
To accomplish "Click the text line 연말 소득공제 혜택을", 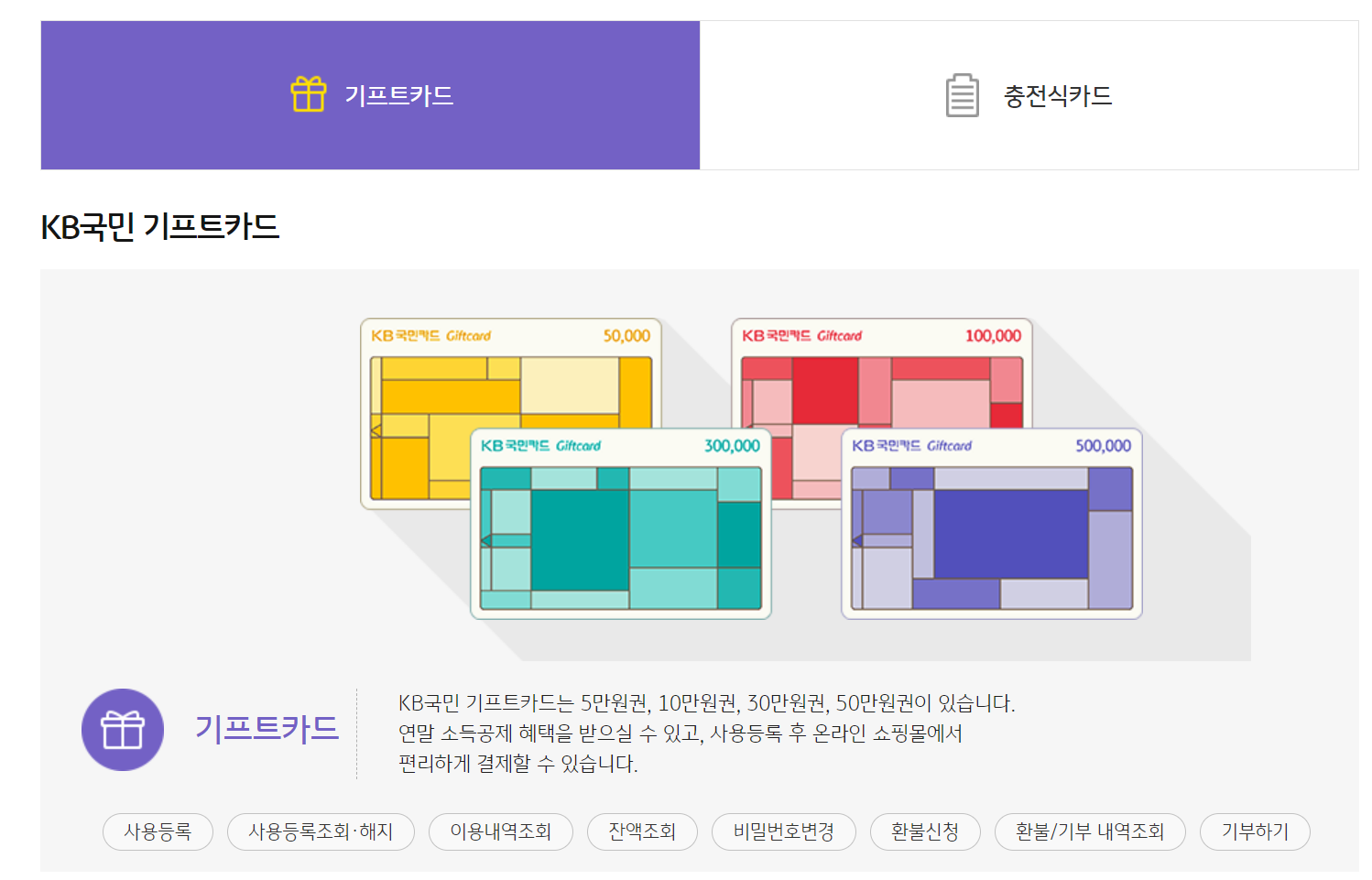I will click(x=681, y=733).
